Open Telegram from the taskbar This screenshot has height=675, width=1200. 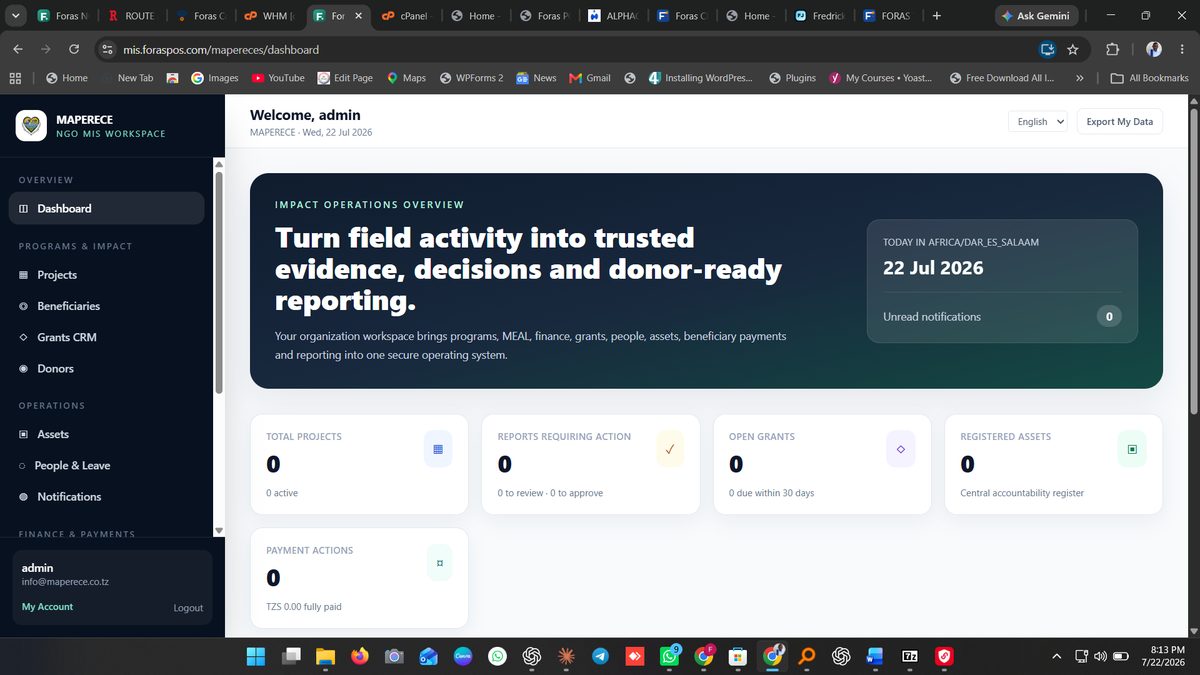tap(600, 656)
